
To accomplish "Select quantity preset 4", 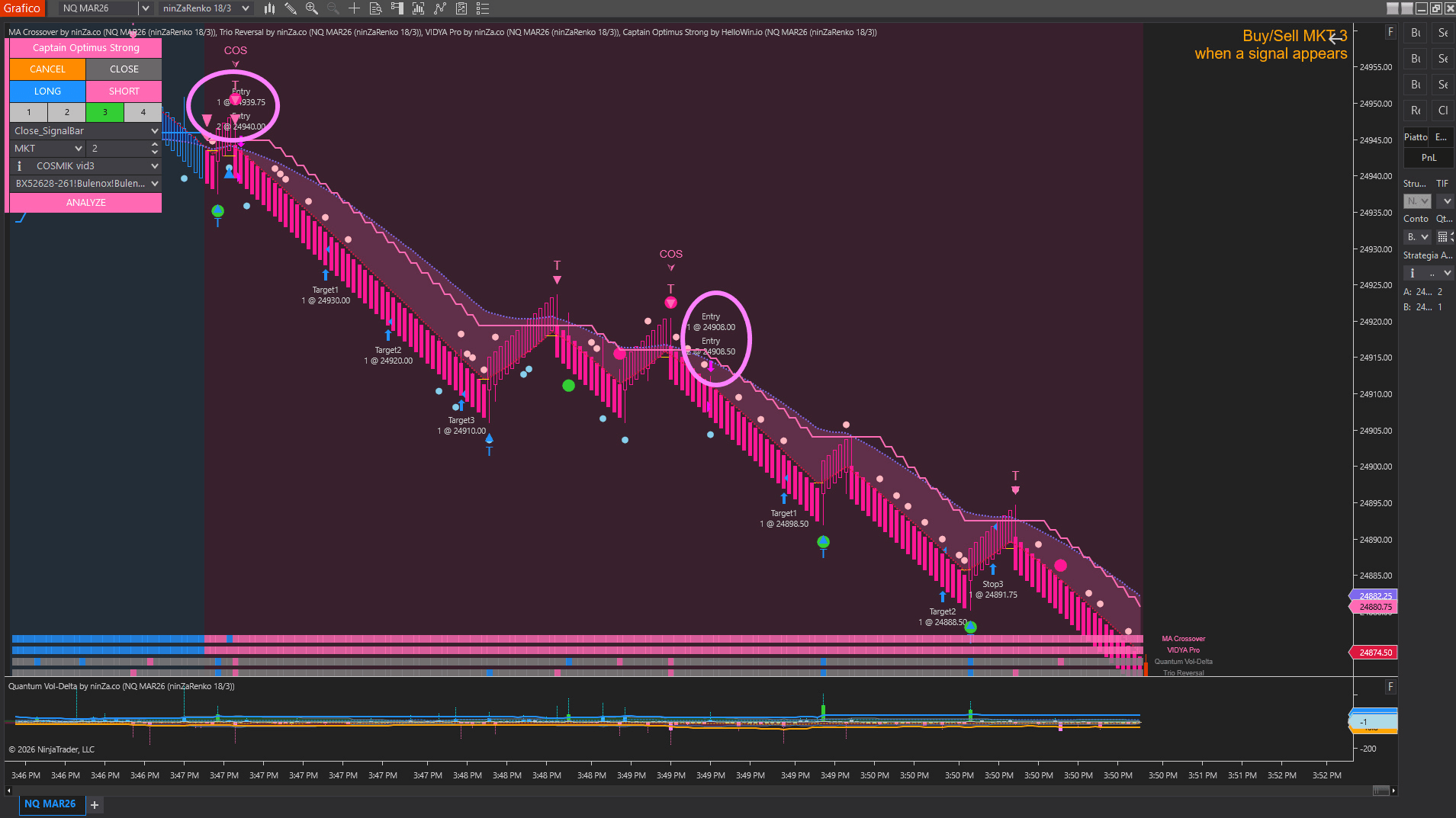I will tap(143, 112).
